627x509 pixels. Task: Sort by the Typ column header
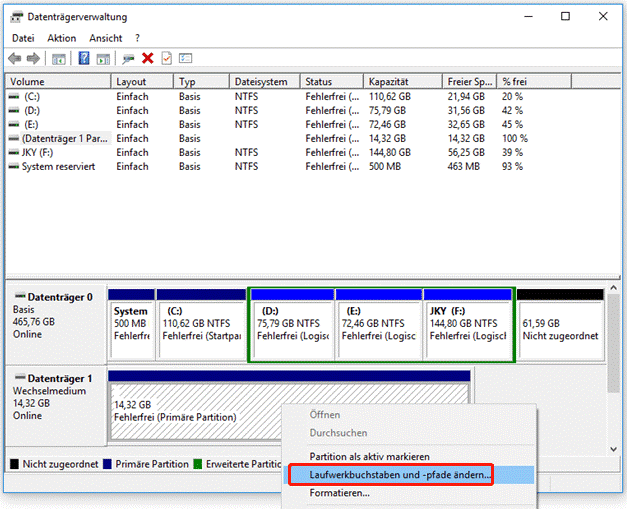[x=201, y=82]
